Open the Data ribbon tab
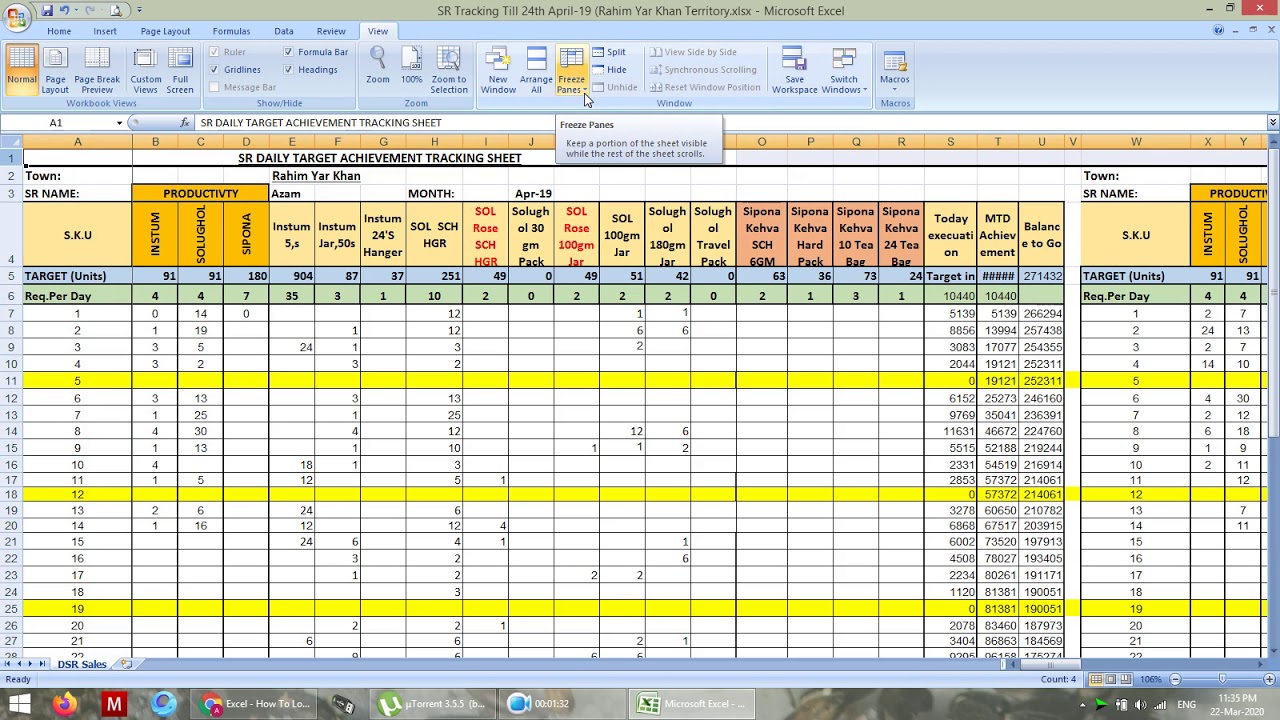 point(284,31)
